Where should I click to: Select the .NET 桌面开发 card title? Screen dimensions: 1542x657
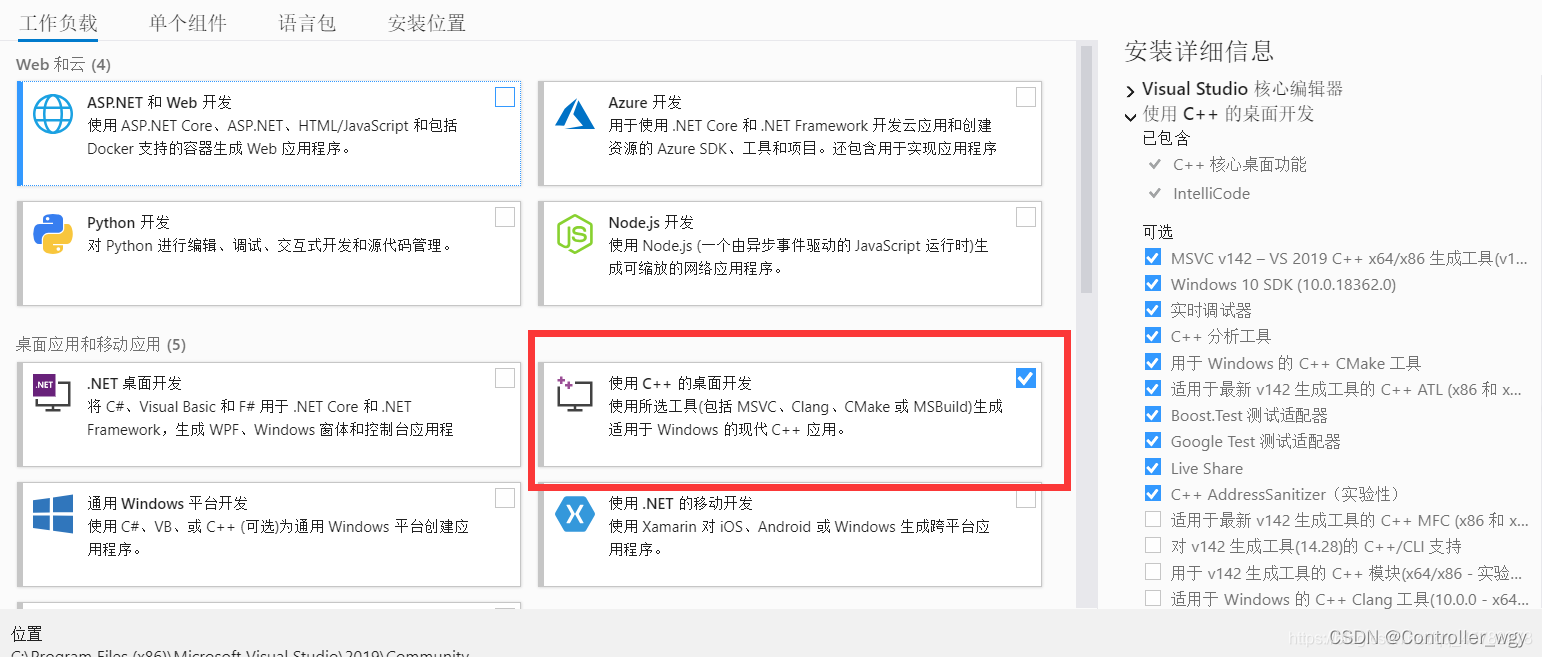(x=134, y=383)
